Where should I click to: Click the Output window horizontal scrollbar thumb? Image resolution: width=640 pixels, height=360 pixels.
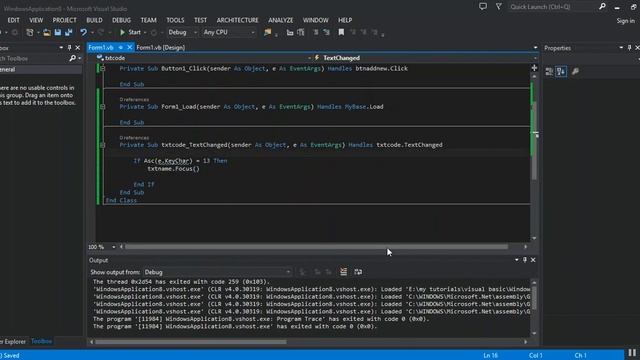click(191, 342)
